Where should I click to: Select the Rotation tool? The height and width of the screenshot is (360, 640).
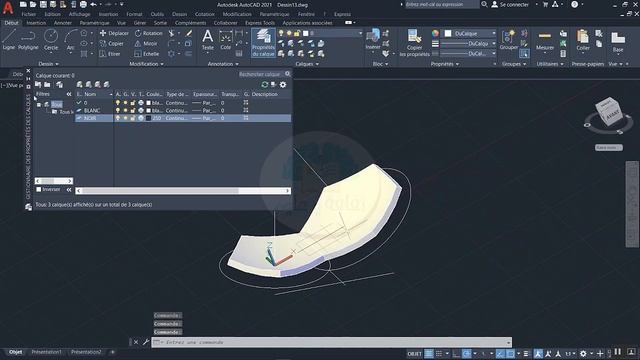149,33
